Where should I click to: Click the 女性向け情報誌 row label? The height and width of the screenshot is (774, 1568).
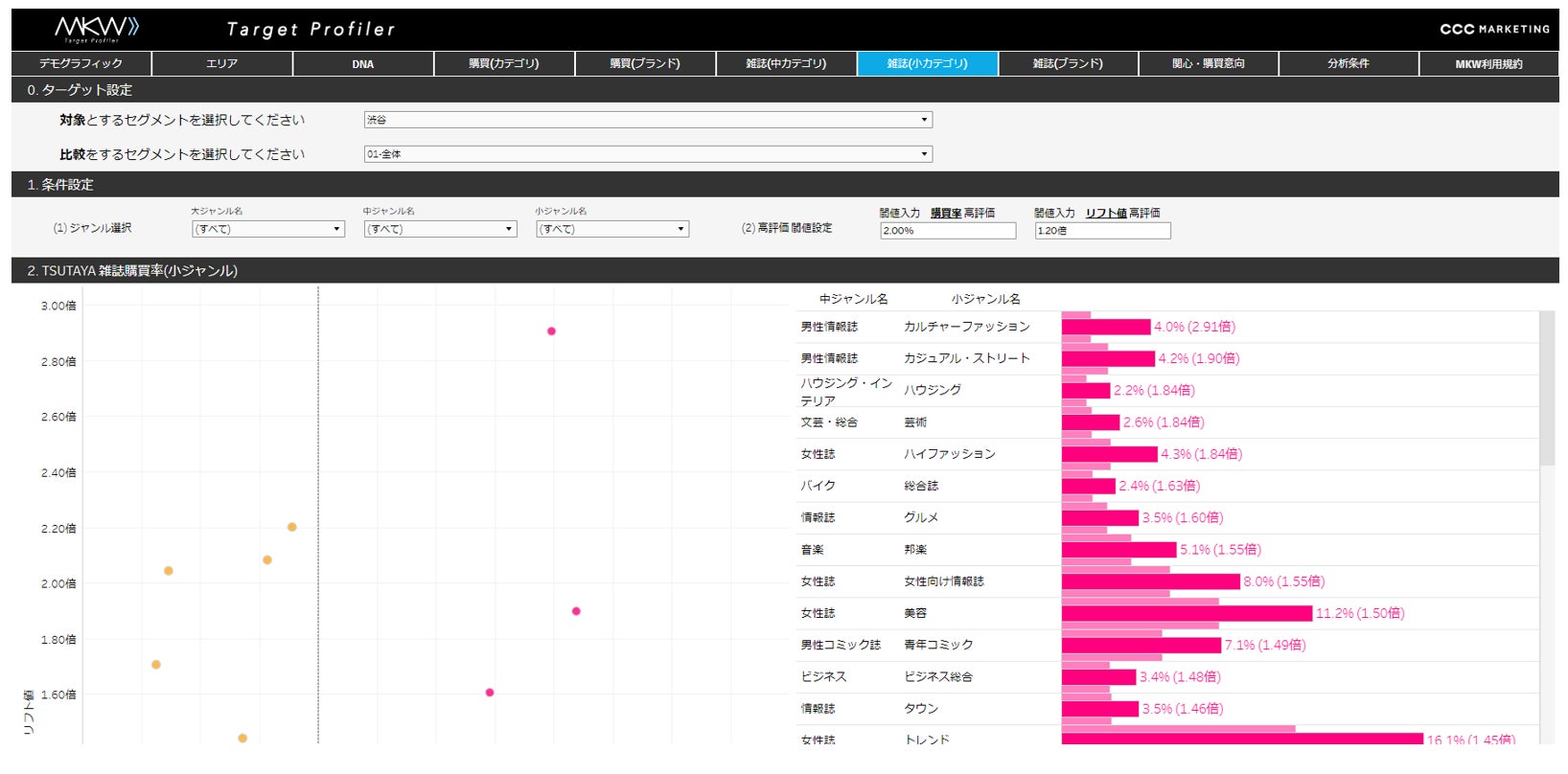944,581
